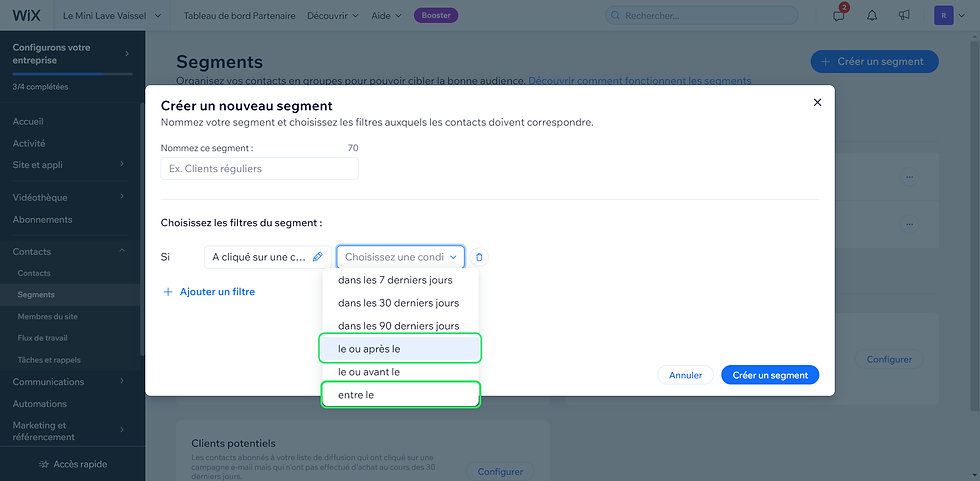Open the Le Mini Lave Vaissel site selector
This screenshot has width=980, height=481.
[112, 16]
